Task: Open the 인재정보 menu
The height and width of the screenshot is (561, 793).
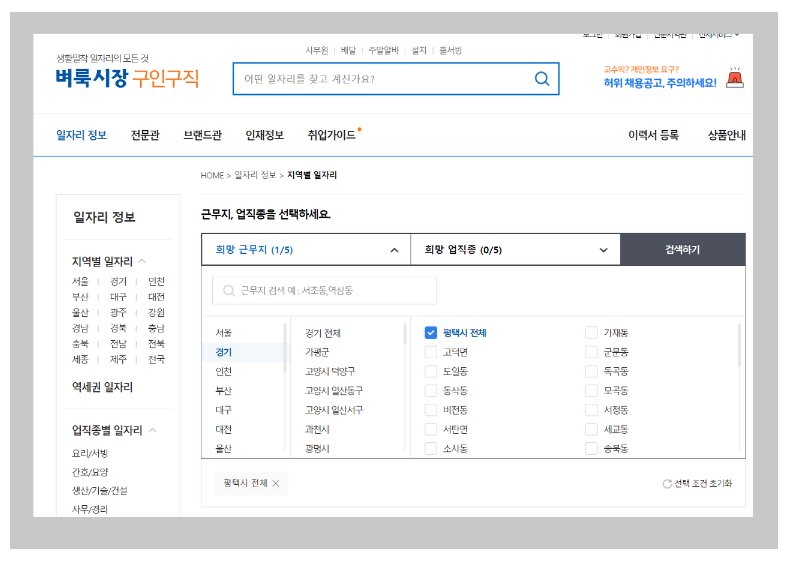Action: (265, 135)
